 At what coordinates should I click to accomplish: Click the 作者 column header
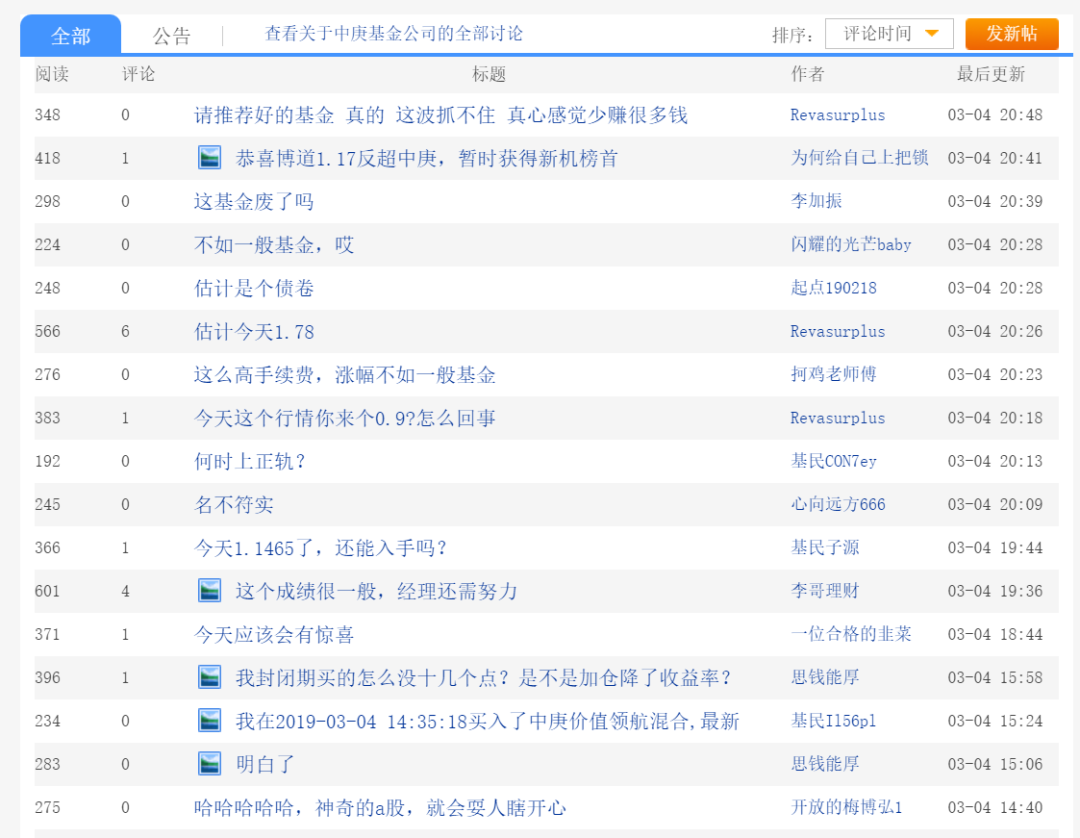coord(807,74)
